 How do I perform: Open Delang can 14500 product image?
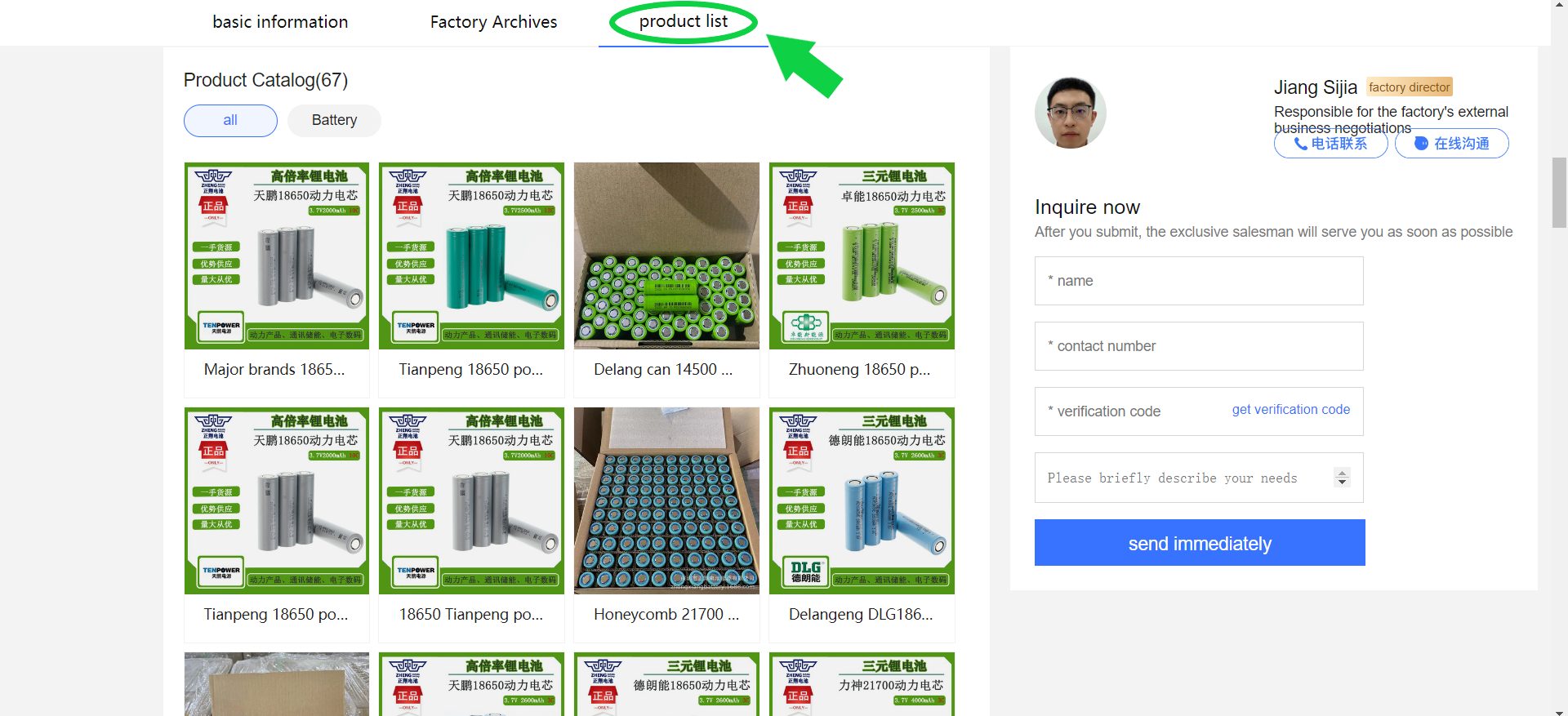tap(666, 256)
